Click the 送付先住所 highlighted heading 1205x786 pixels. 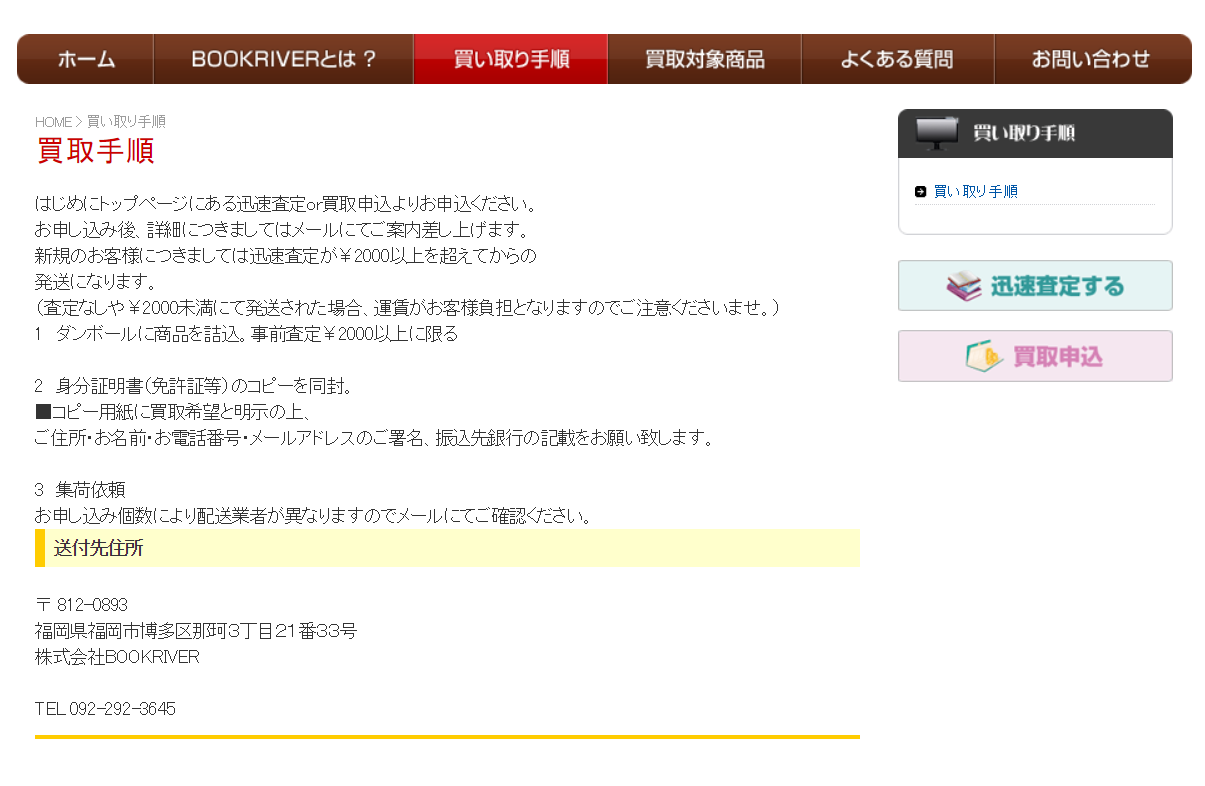(x=447, y=548)
